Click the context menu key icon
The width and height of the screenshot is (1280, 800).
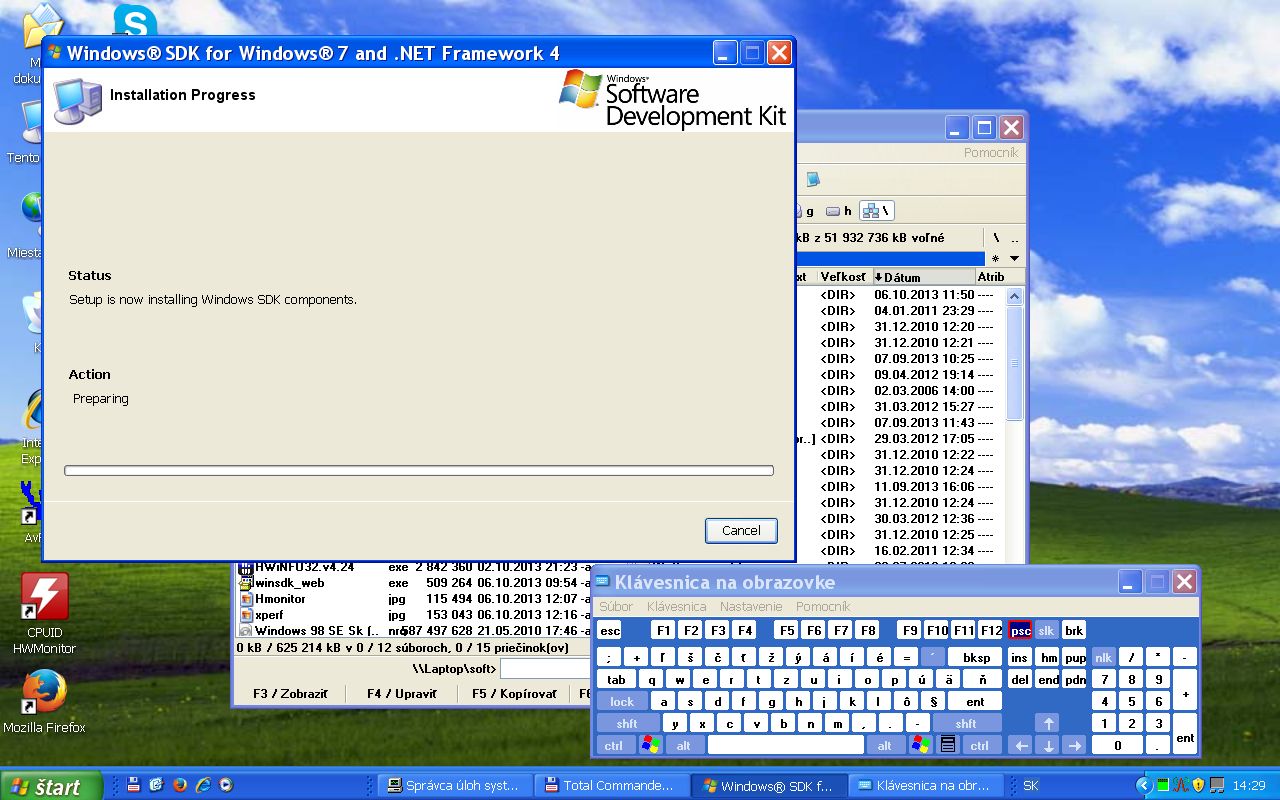pos(947,745)
